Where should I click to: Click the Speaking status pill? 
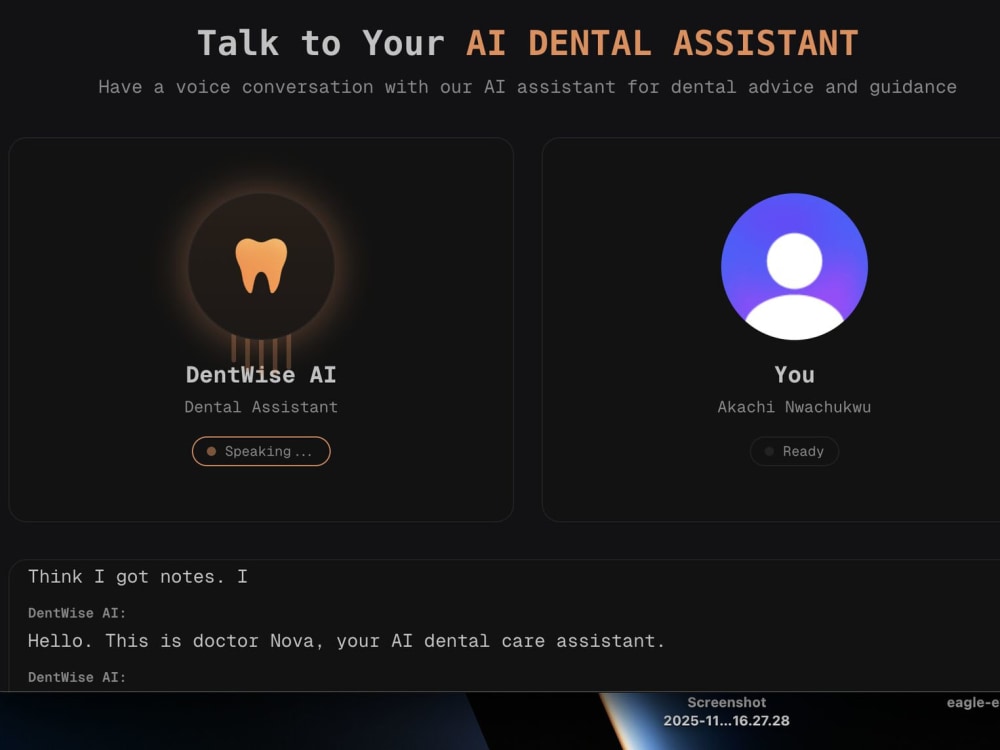click(261, 451)
